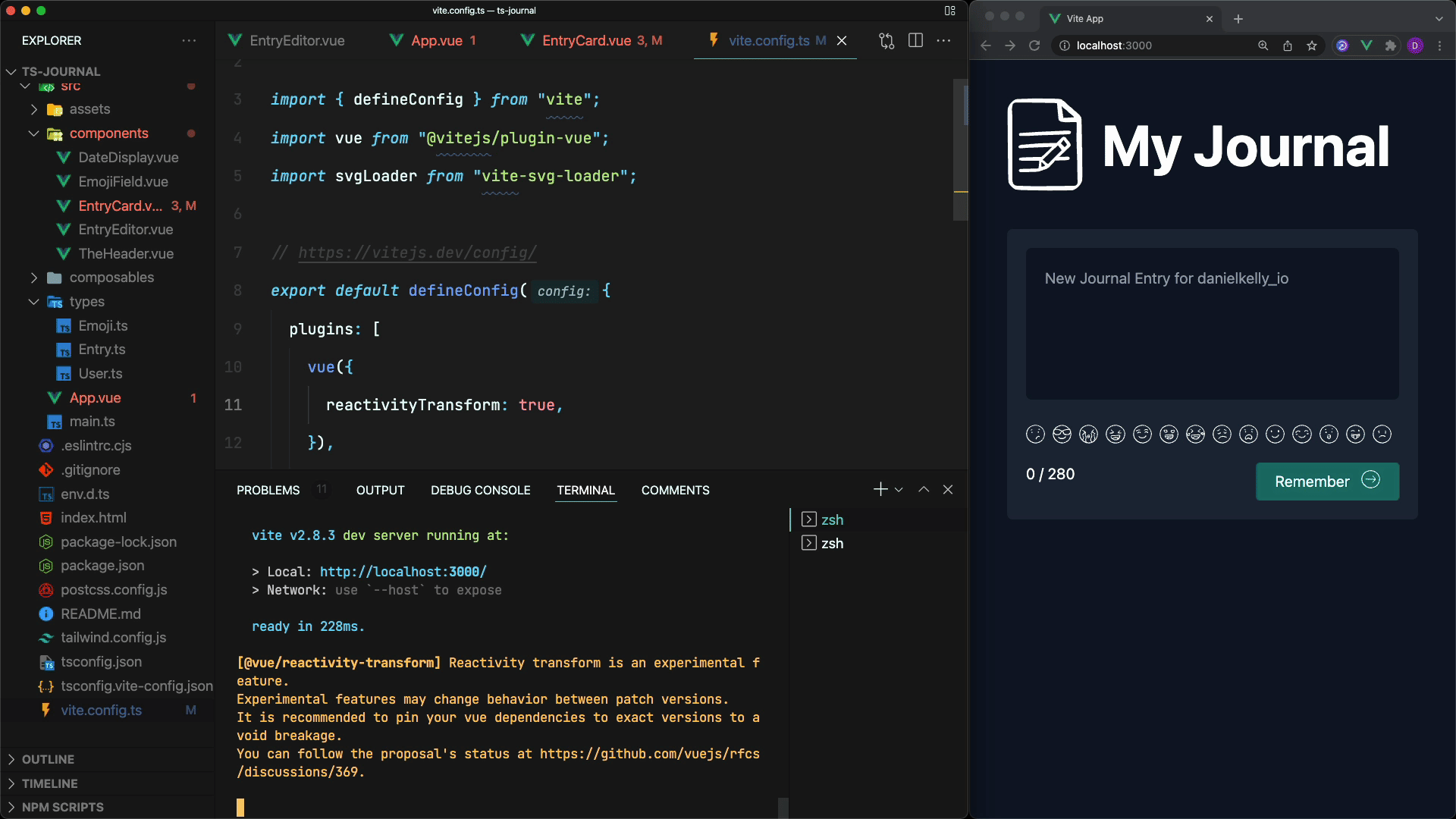This screenshot has height=819, width=1456.
Task: Click browser back arrow
Action: coord(986,45)
